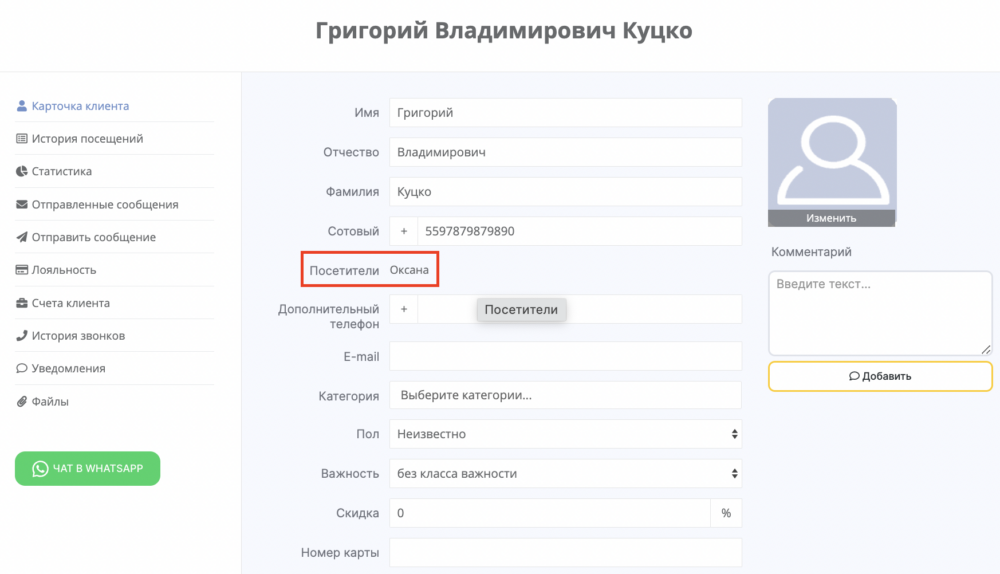Open ЧАТ В WHATSAPP button

click(87, 469)
